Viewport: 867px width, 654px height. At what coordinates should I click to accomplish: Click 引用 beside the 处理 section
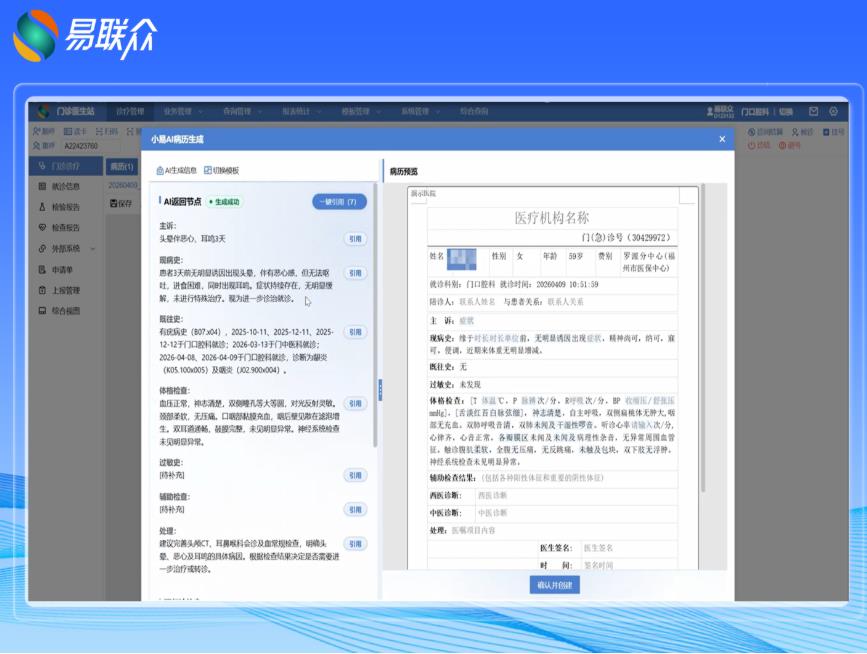(x=355, y=544)
